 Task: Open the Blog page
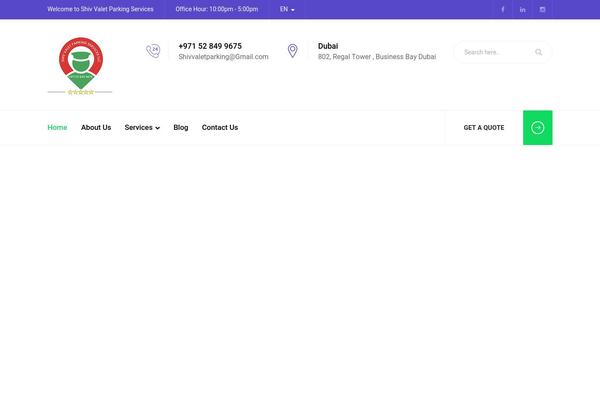click(181, 127)
